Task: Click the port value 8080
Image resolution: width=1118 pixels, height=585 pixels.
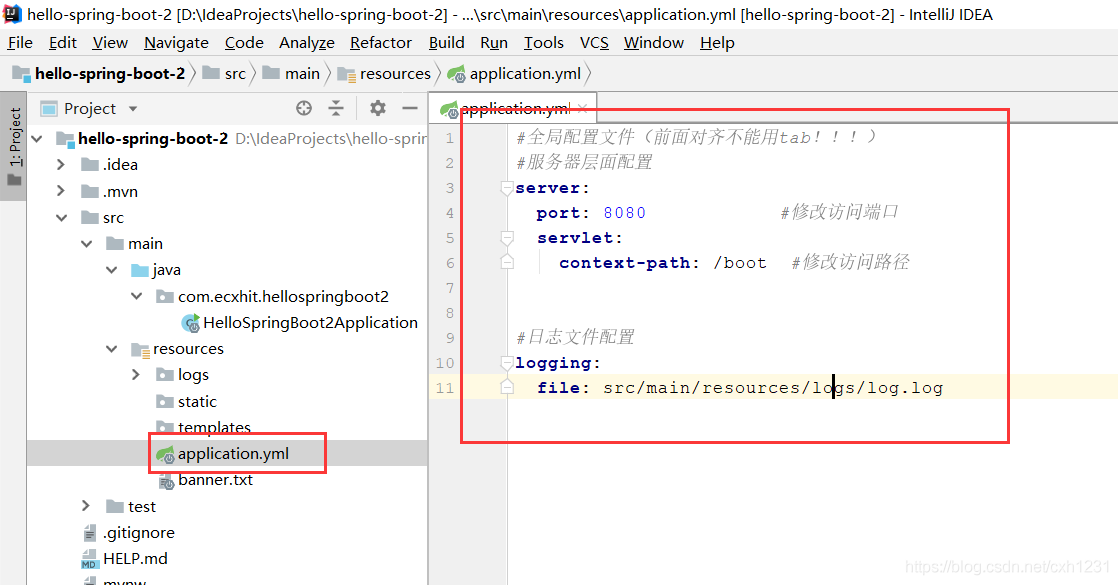Action: coord(625,213)
